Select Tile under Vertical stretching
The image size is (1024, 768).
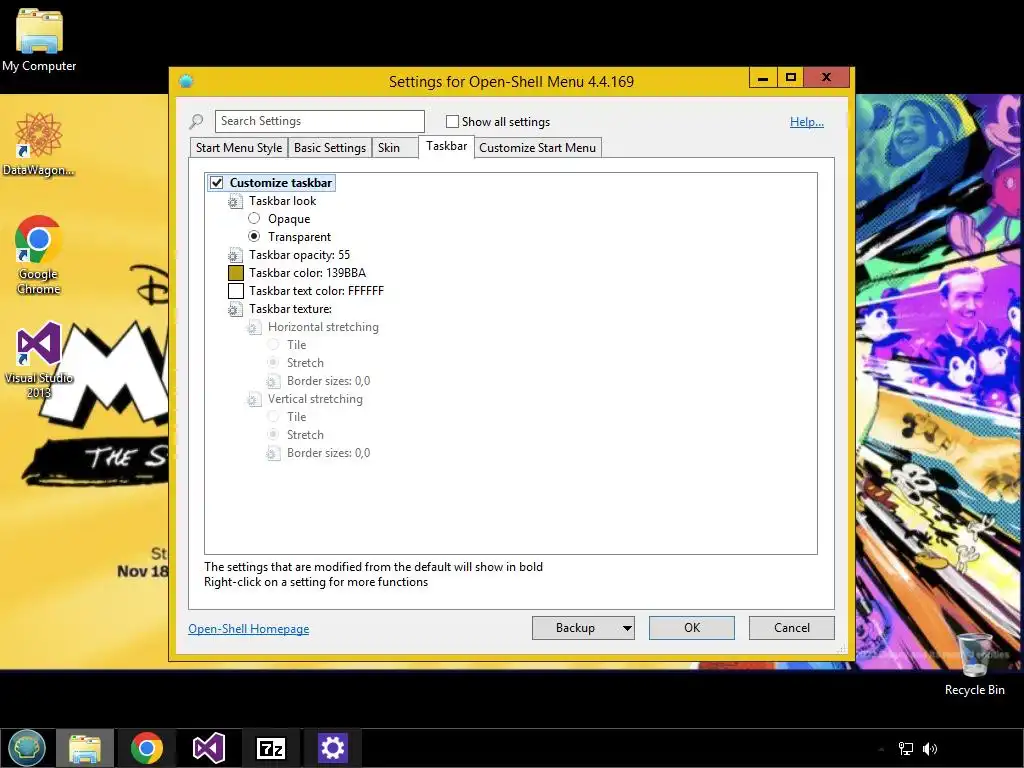273,416
